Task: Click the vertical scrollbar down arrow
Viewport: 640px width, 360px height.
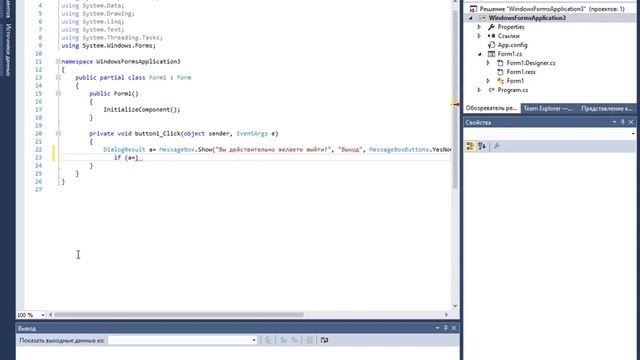Action: click(455, 306)
